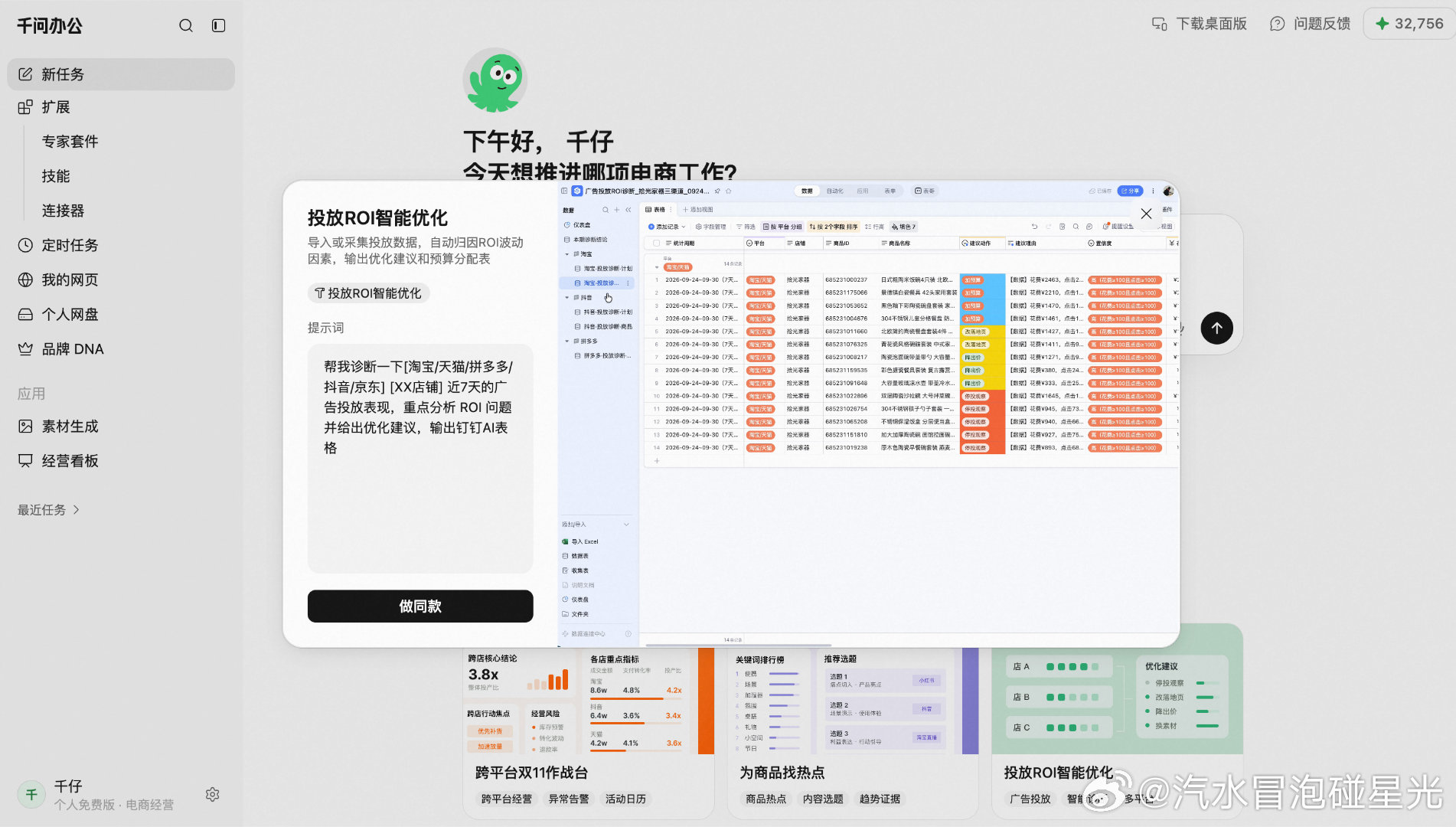This screenshot has height=827, width=1456.
Task: Click the 千仔 user avatar
Action: click(x=31, y=795)
